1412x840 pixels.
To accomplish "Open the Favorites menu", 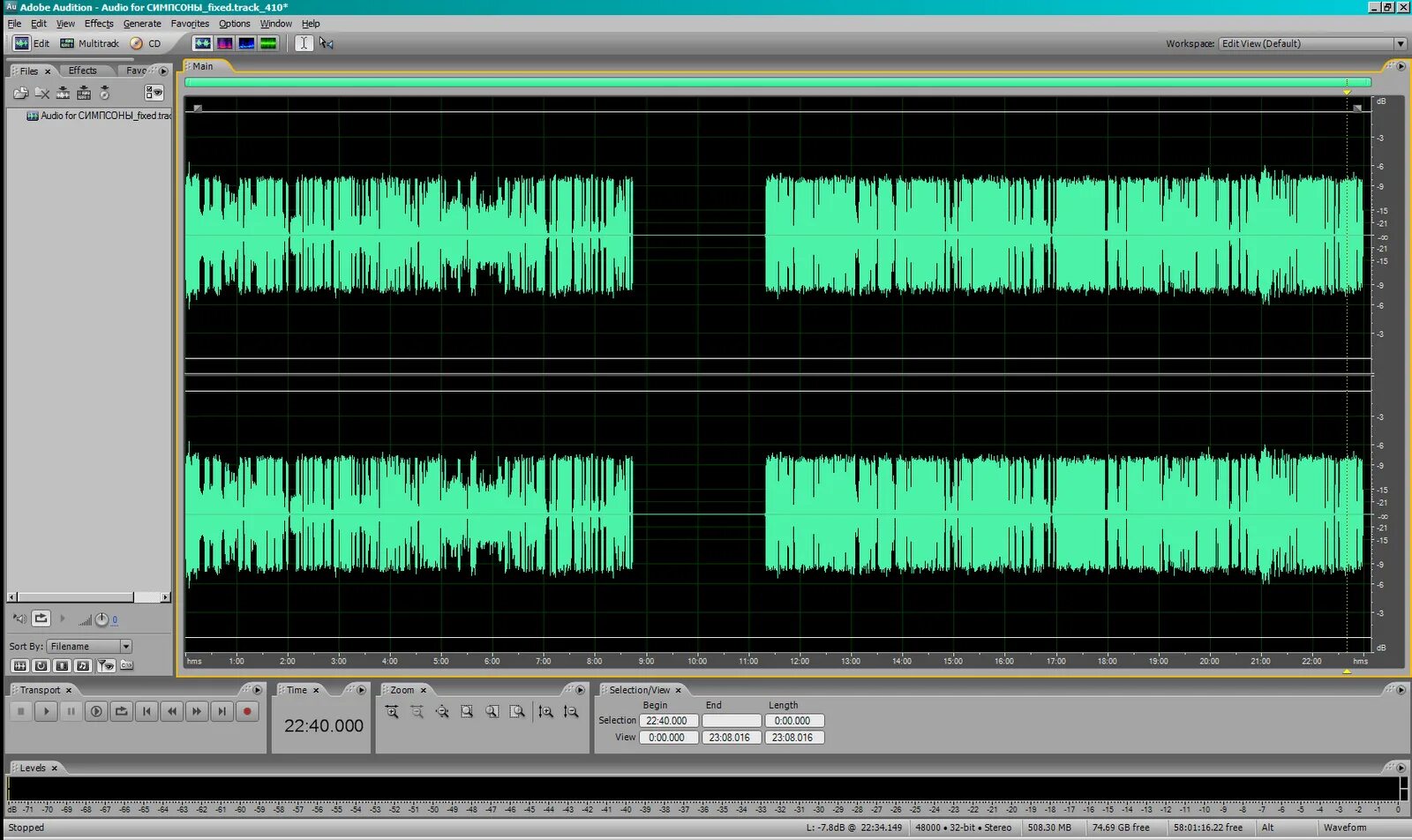I will (x=190, y=24).
